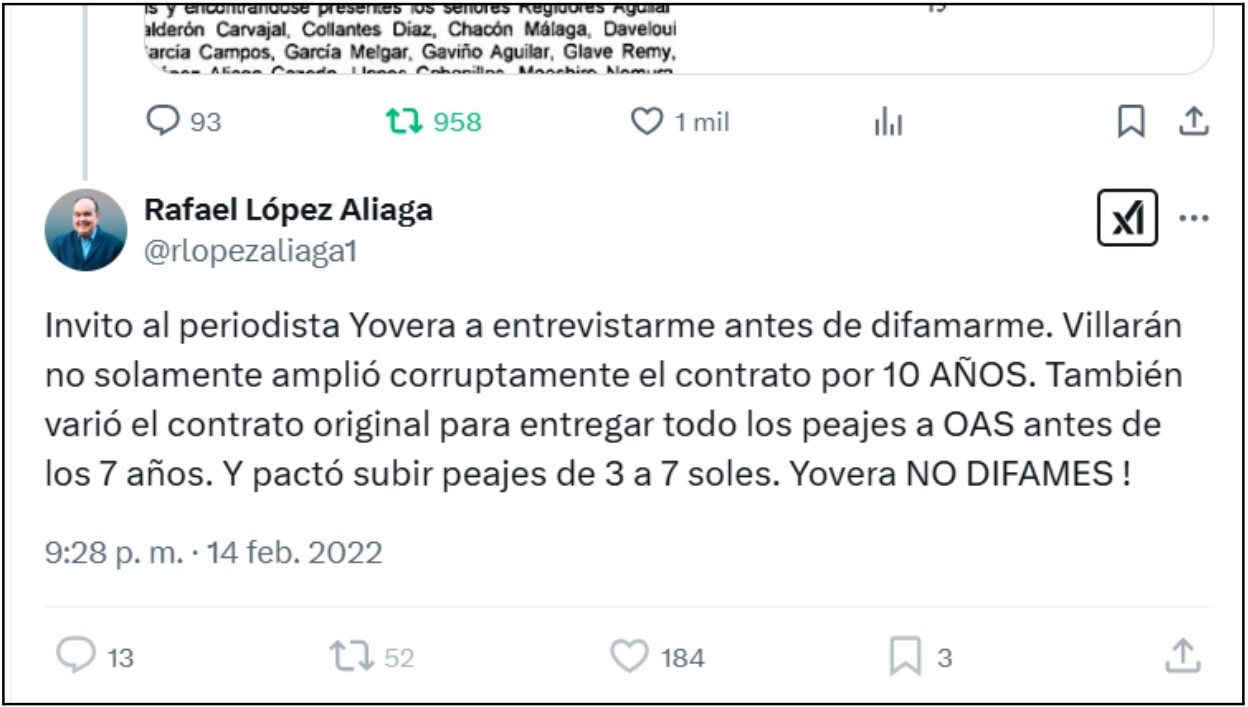The width and height of the screenshot is (1248, 707).
Task: Bookmark the upper tweet
Action: coord(1130,122)
